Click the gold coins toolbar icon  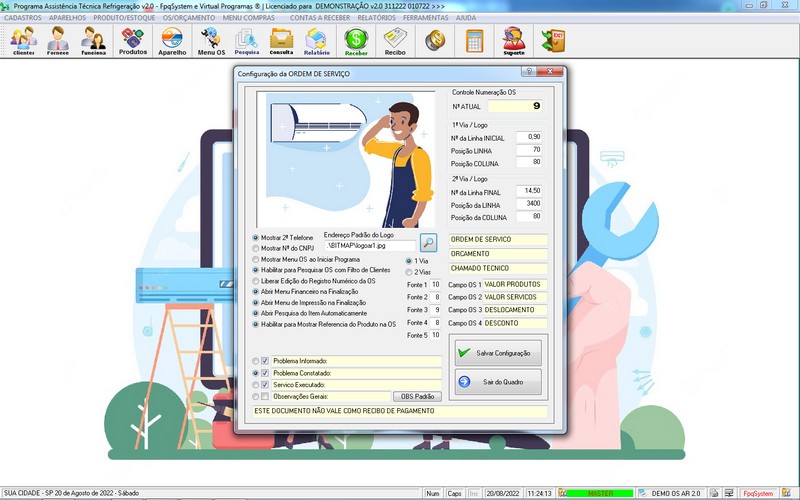(435, 40)
